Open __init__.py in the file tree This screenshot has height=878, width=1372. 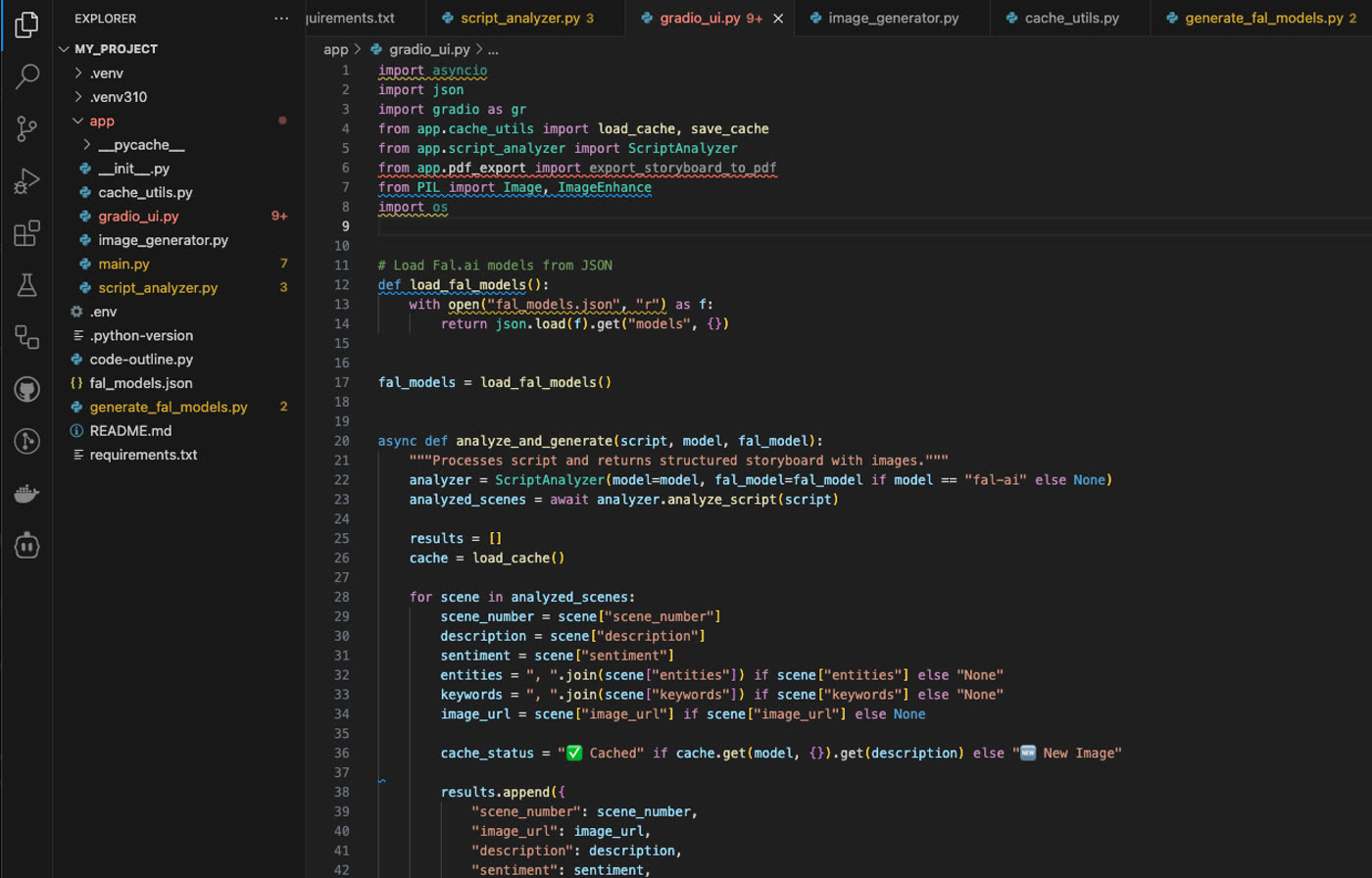[134, 169]
